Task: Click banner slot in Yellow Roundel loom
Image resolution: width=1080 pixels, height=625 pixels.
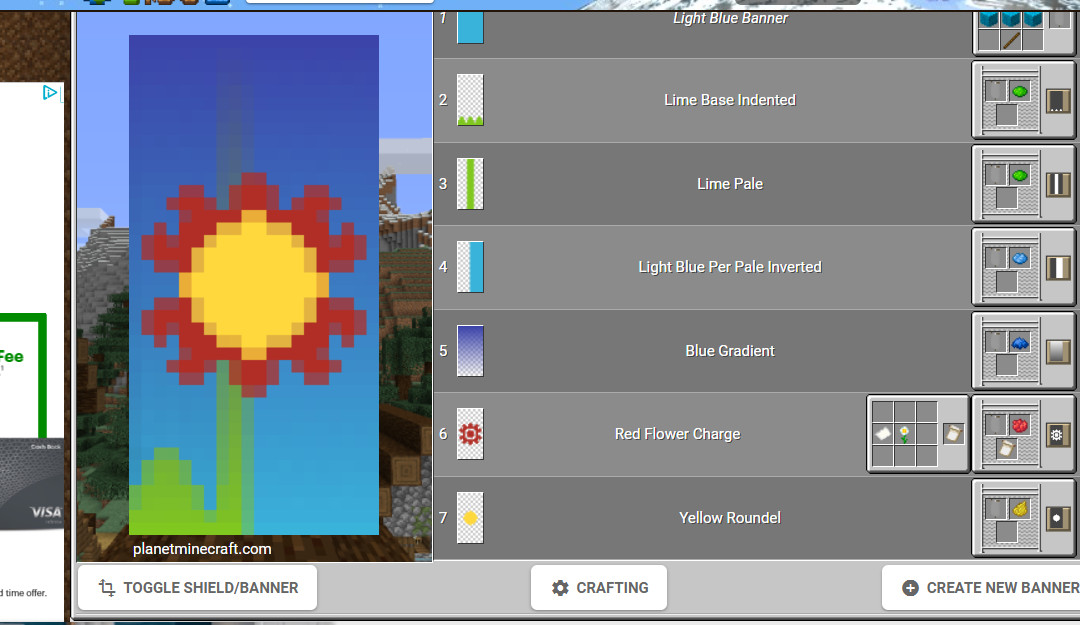Action: (x=996, y=509)
